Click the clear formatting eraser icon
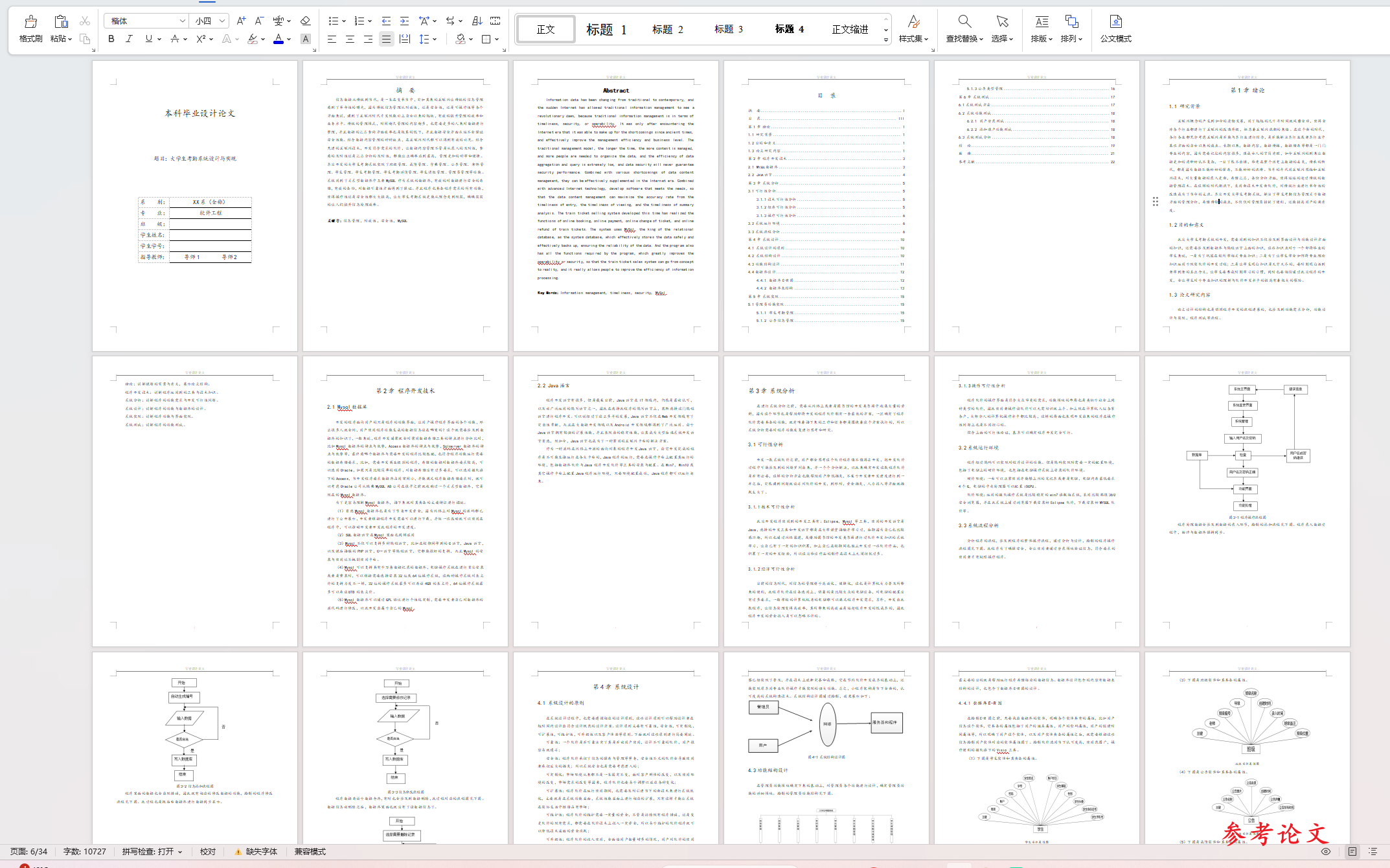 [x=306, y=21]
